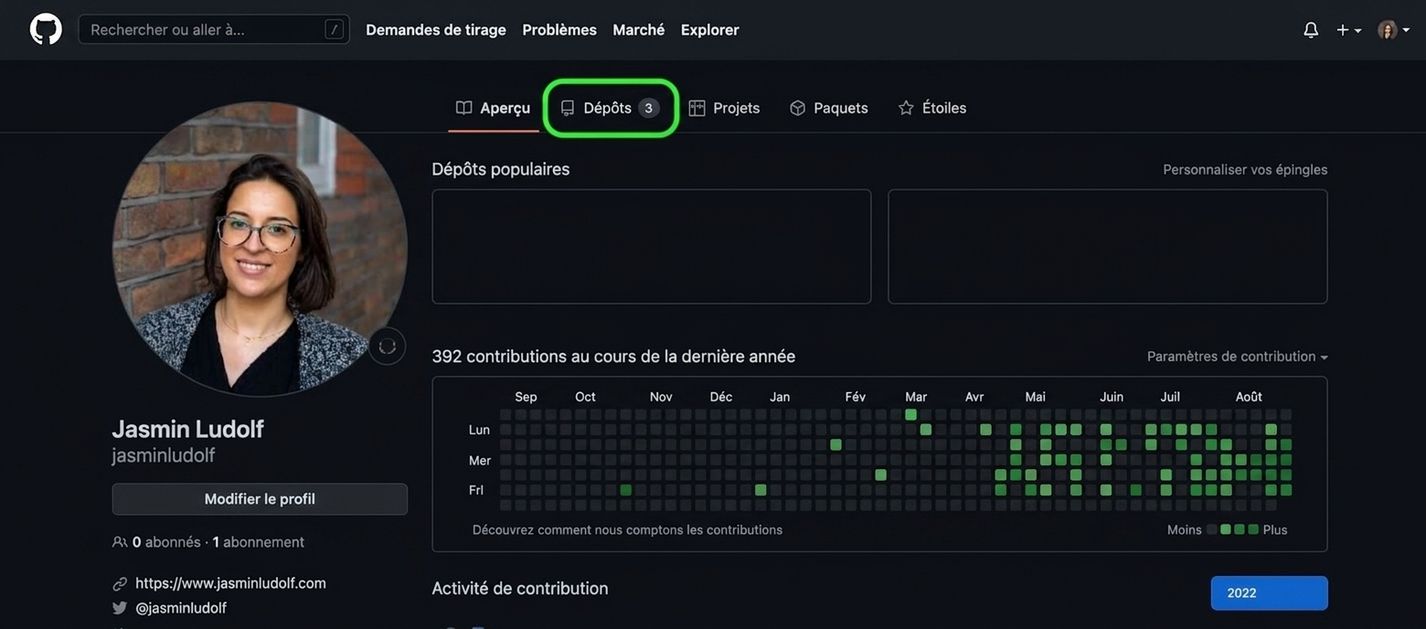
Task: Click the large profile photo
Action: (260, 249)
